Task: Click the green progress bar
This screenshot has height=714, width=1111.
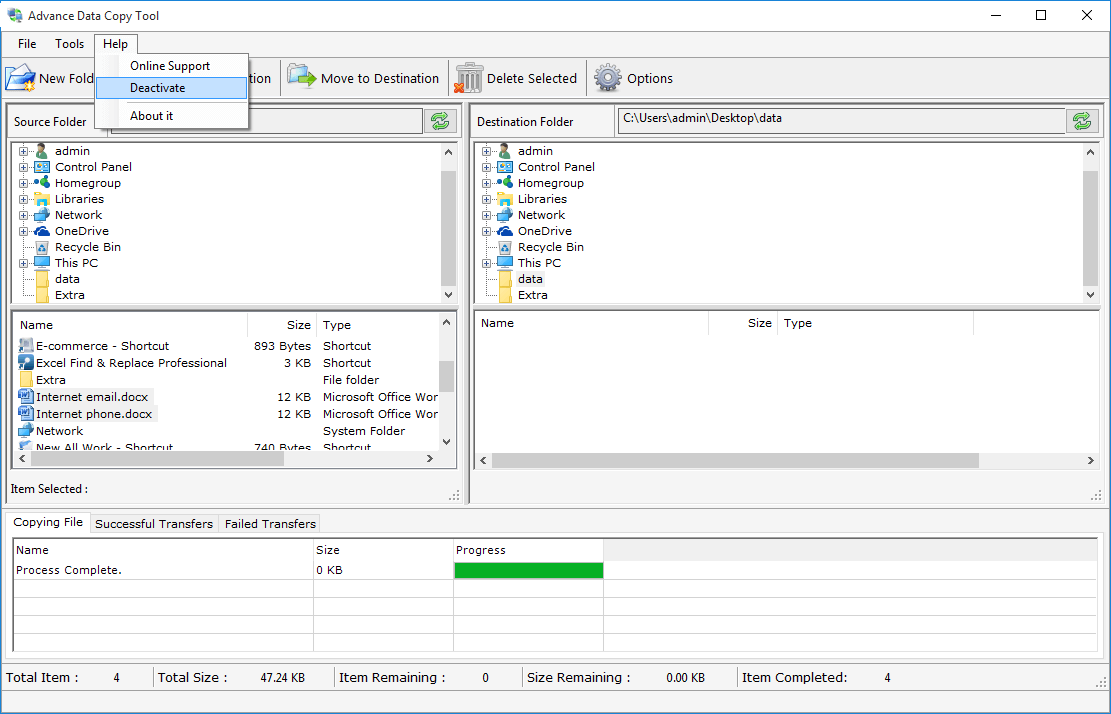Action: point(528,570)
